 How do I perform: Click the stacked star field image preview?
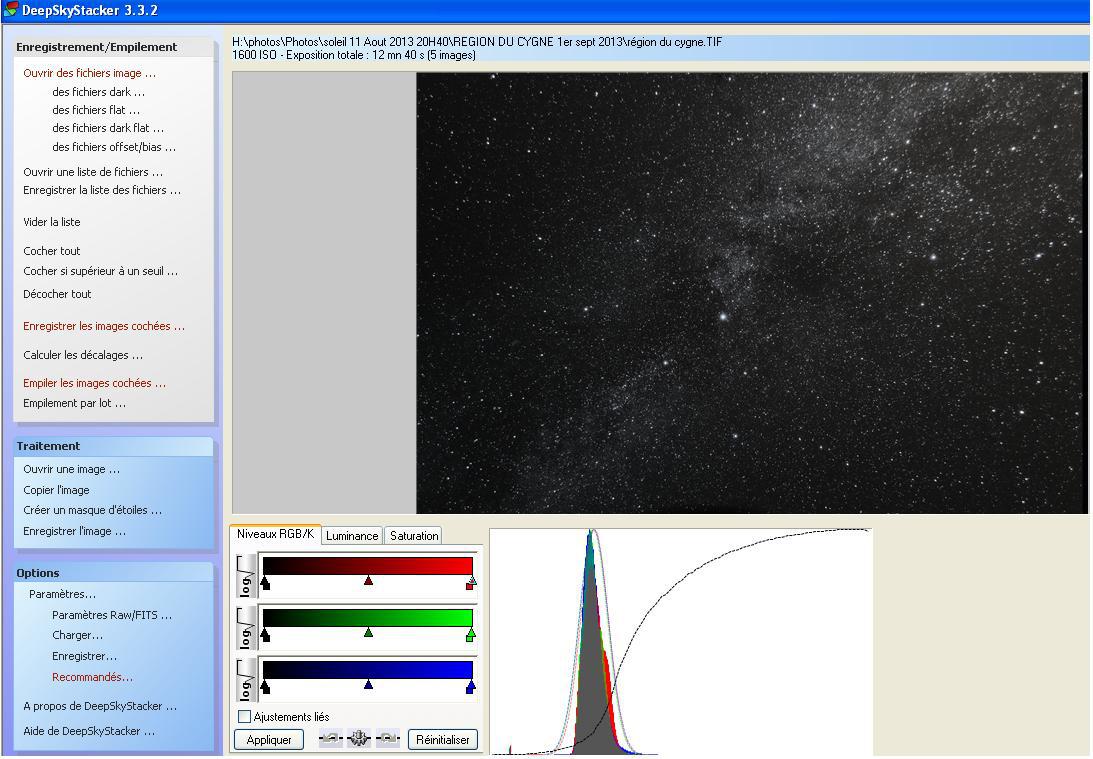point(751,293)
